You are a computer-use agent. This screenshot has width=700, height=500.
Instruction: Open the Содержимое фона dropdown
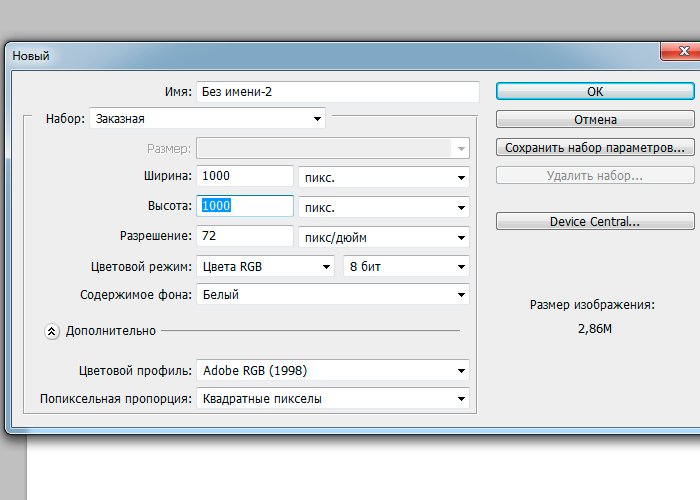[x=333, y=295]
